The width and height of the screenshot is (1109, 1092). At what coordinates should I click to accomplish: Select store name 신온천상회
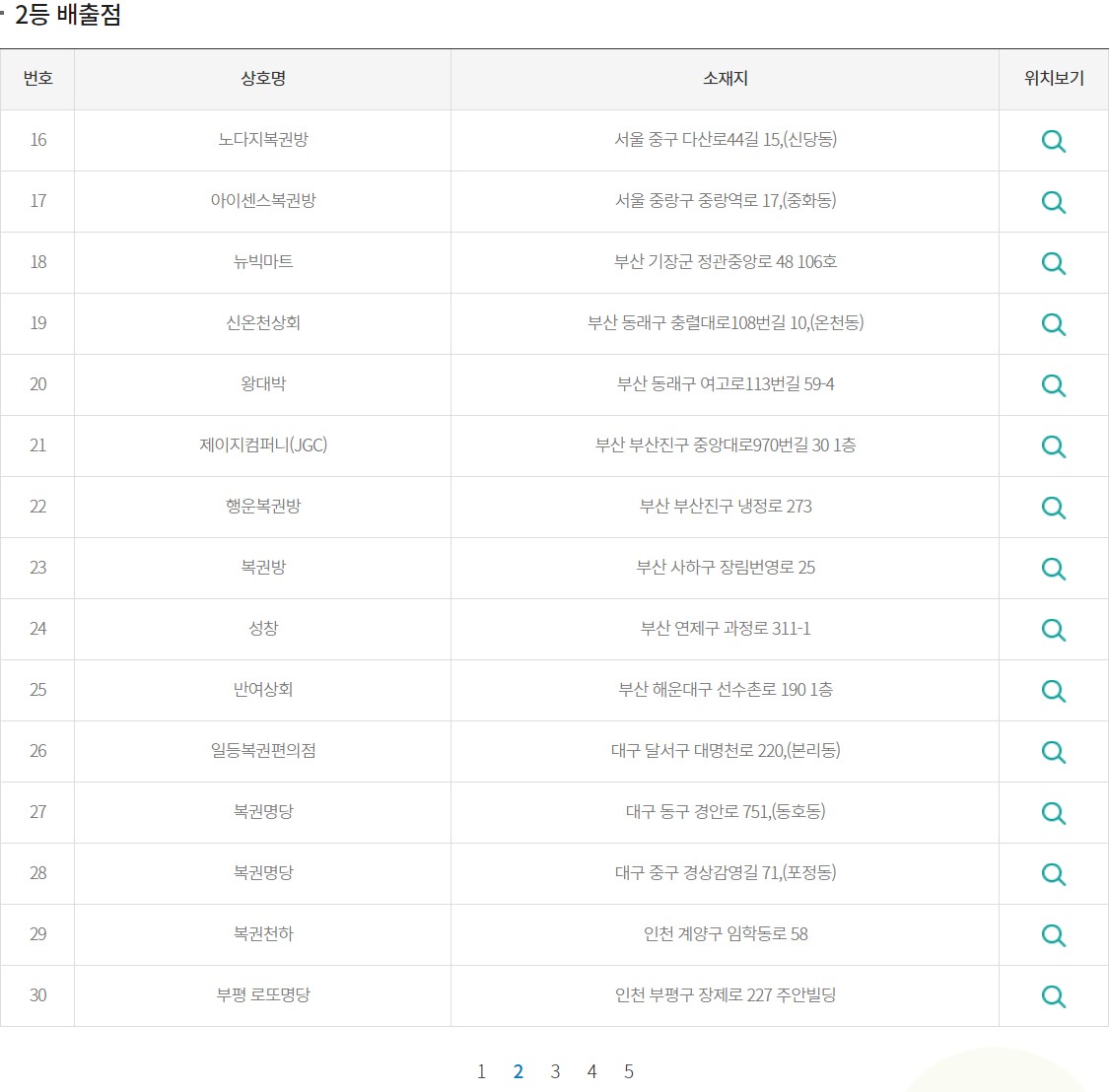click(263, 322)
